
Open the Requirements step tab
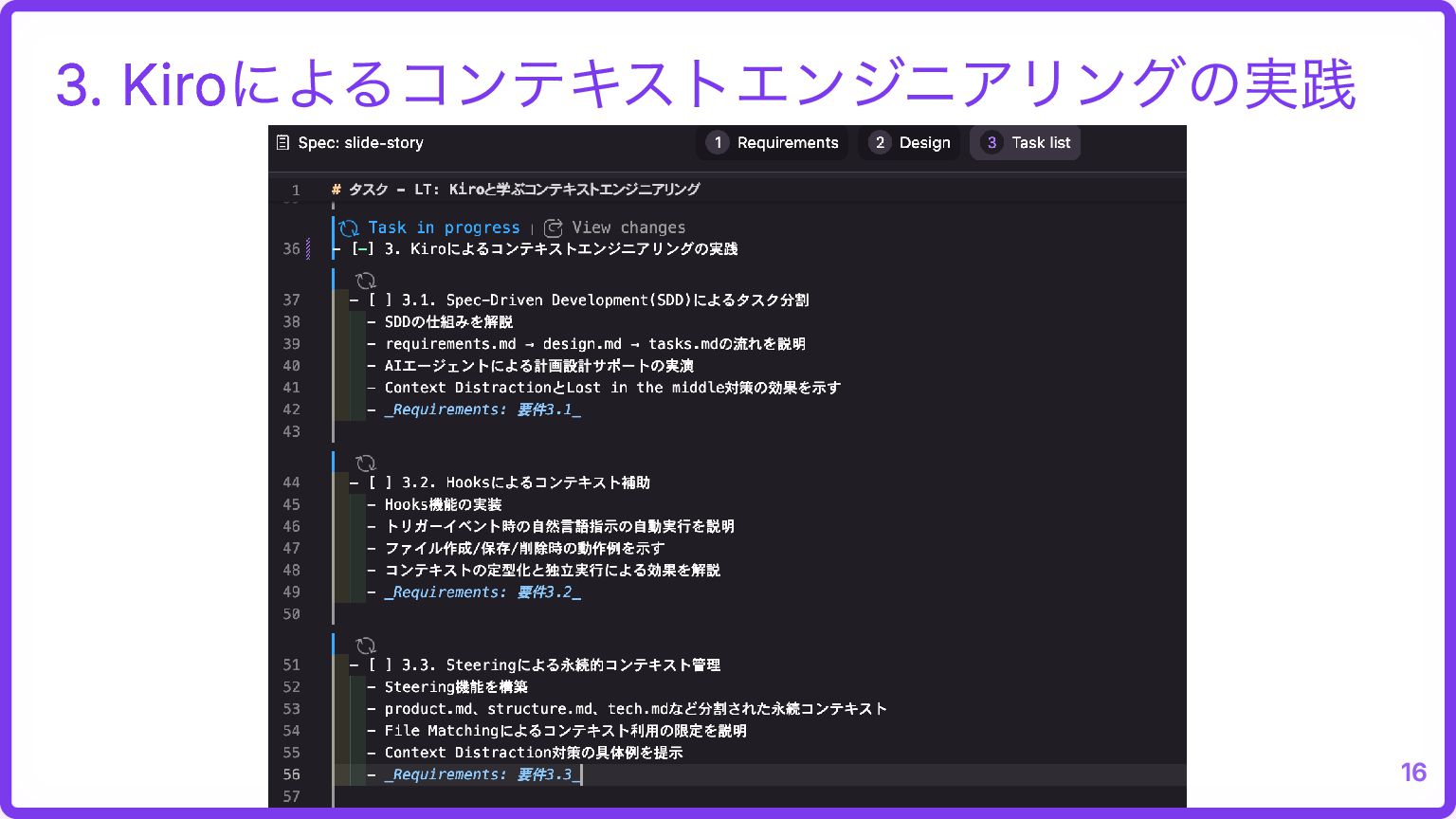click(x=773, y=143)
